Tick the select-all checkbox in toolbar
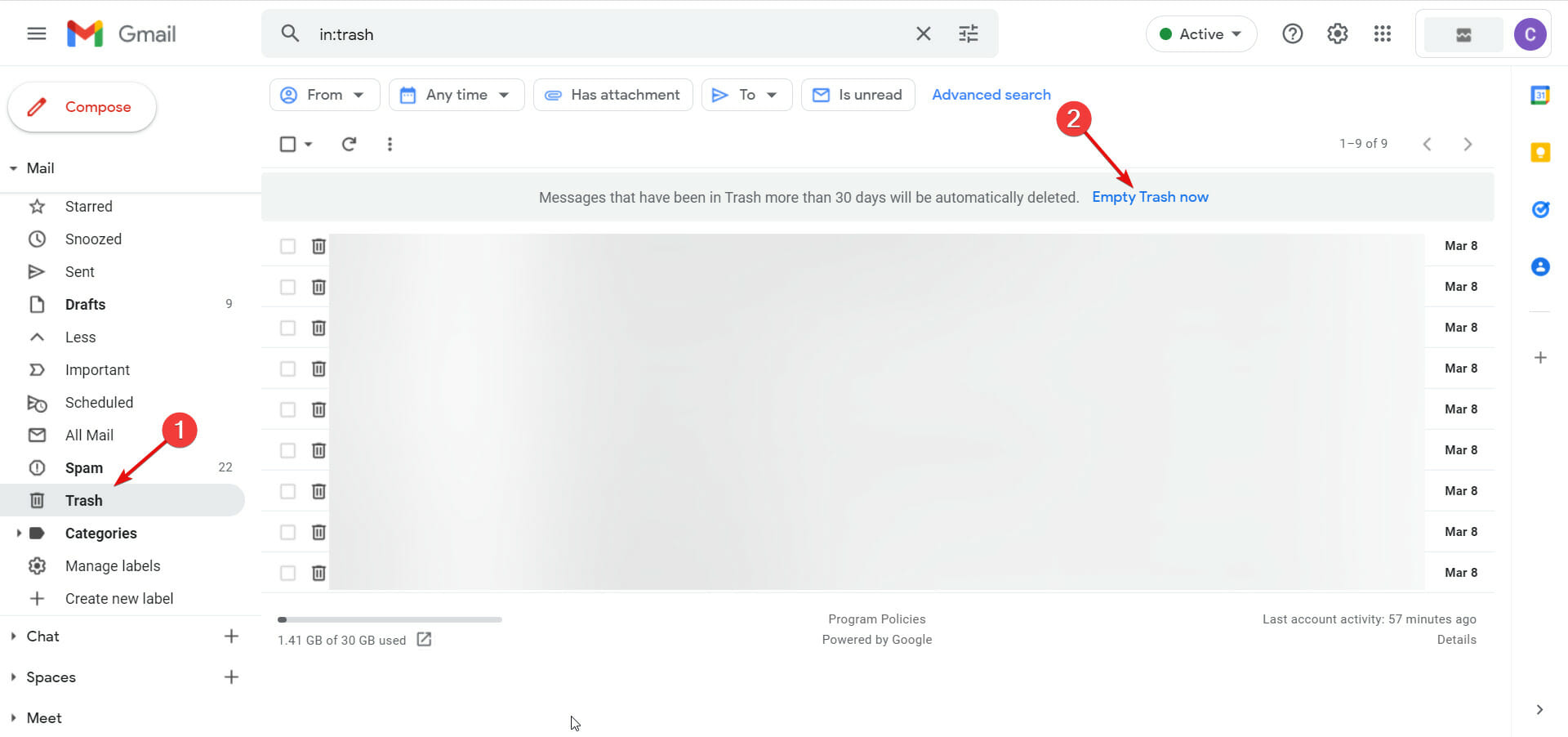The height and width of the screenshot is (737, 1568). click(287, 144)
